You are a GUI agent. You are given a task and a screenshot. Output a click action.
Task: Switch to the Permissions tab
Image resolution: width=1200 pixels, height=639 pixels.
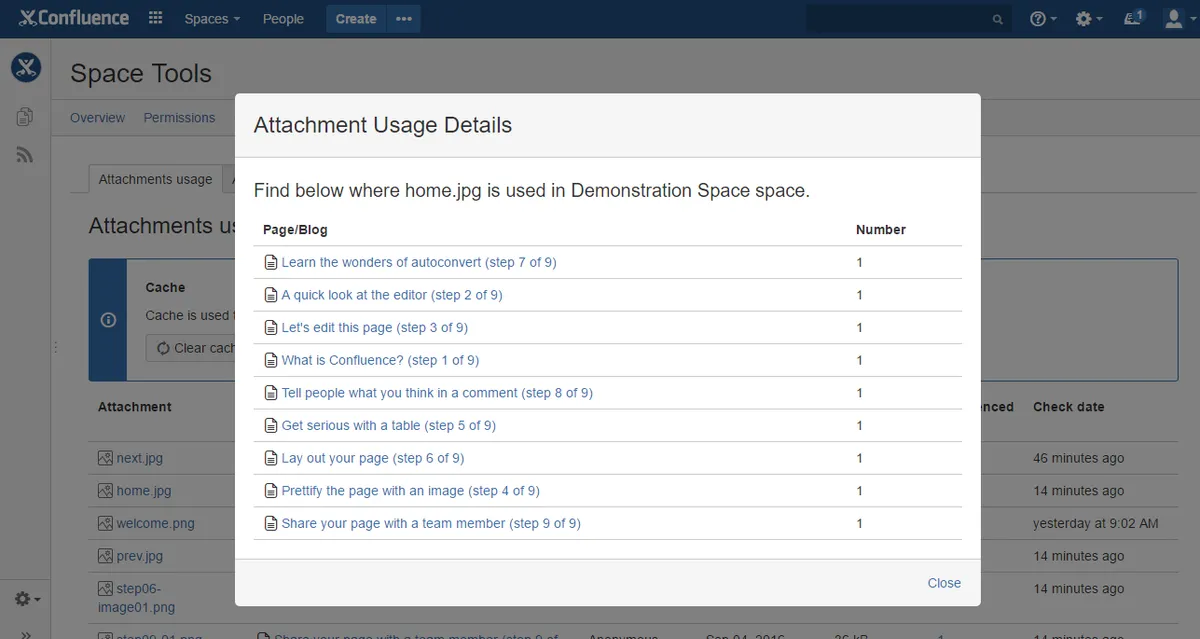(x=179, y=117)
